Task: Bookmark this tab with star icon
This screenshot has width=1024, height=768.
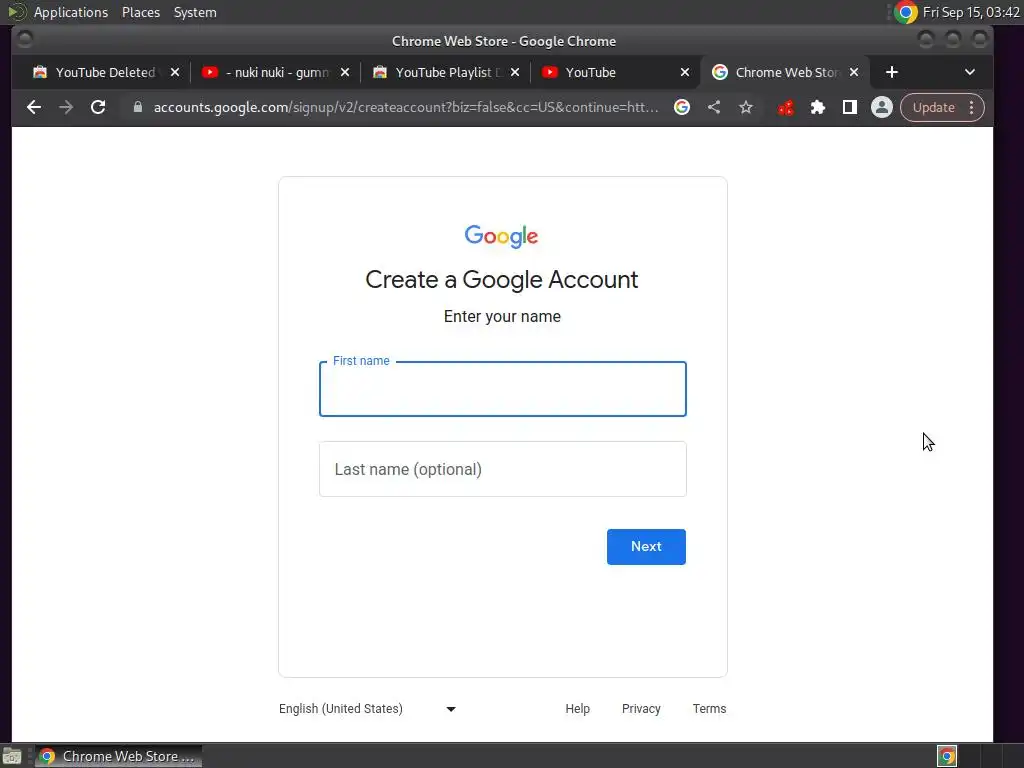Action: [746, 107]
